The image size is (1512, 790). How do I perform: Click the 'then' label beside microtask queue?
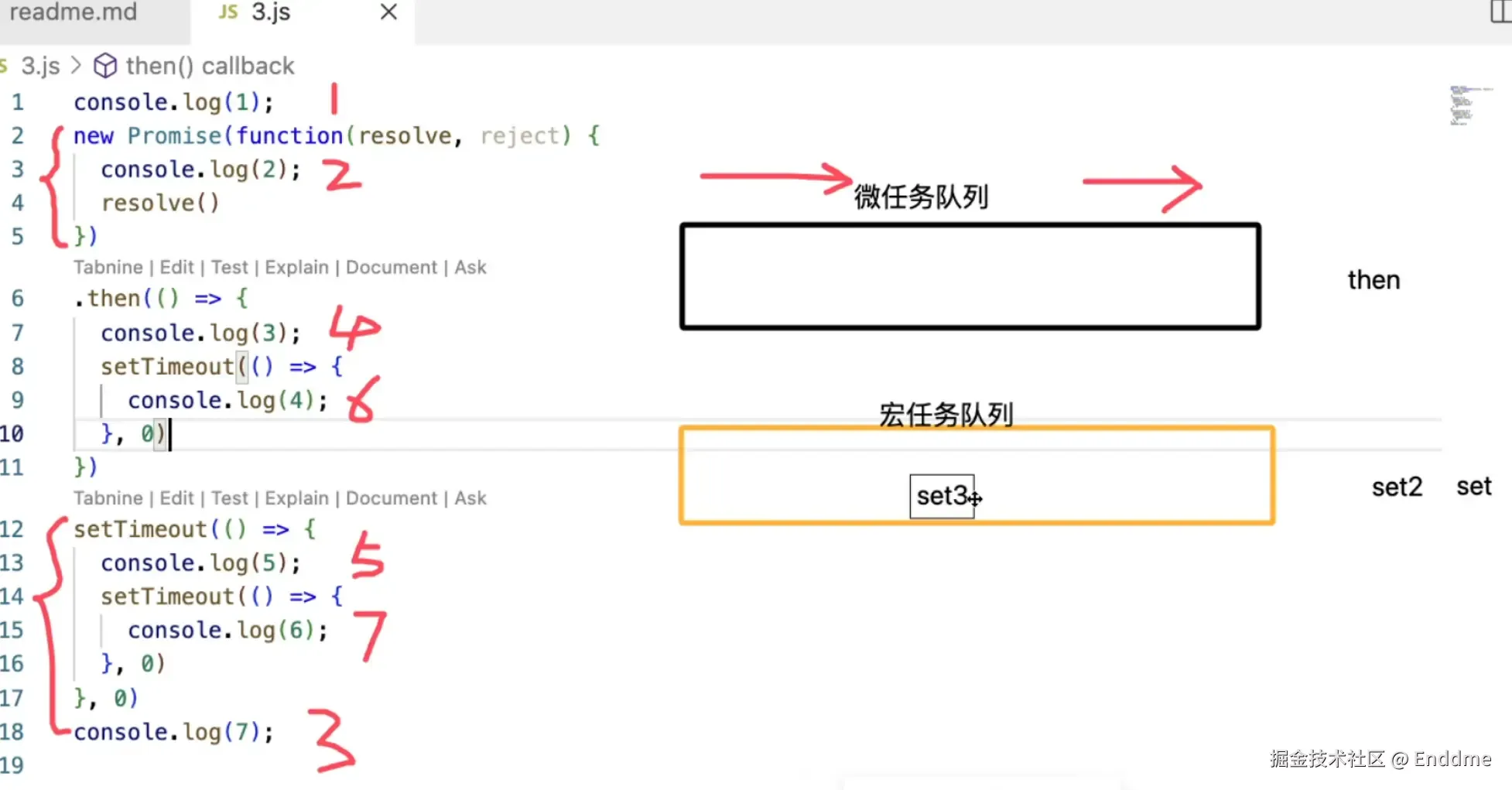click(x=1373, y=280)
